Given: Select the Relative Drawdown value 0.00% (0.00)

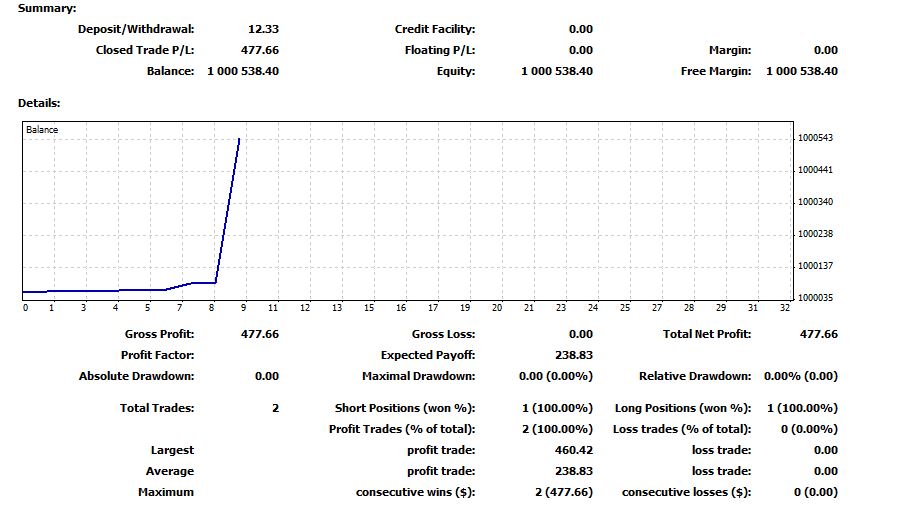Looking at the screenshot, I should pos(801,376).
